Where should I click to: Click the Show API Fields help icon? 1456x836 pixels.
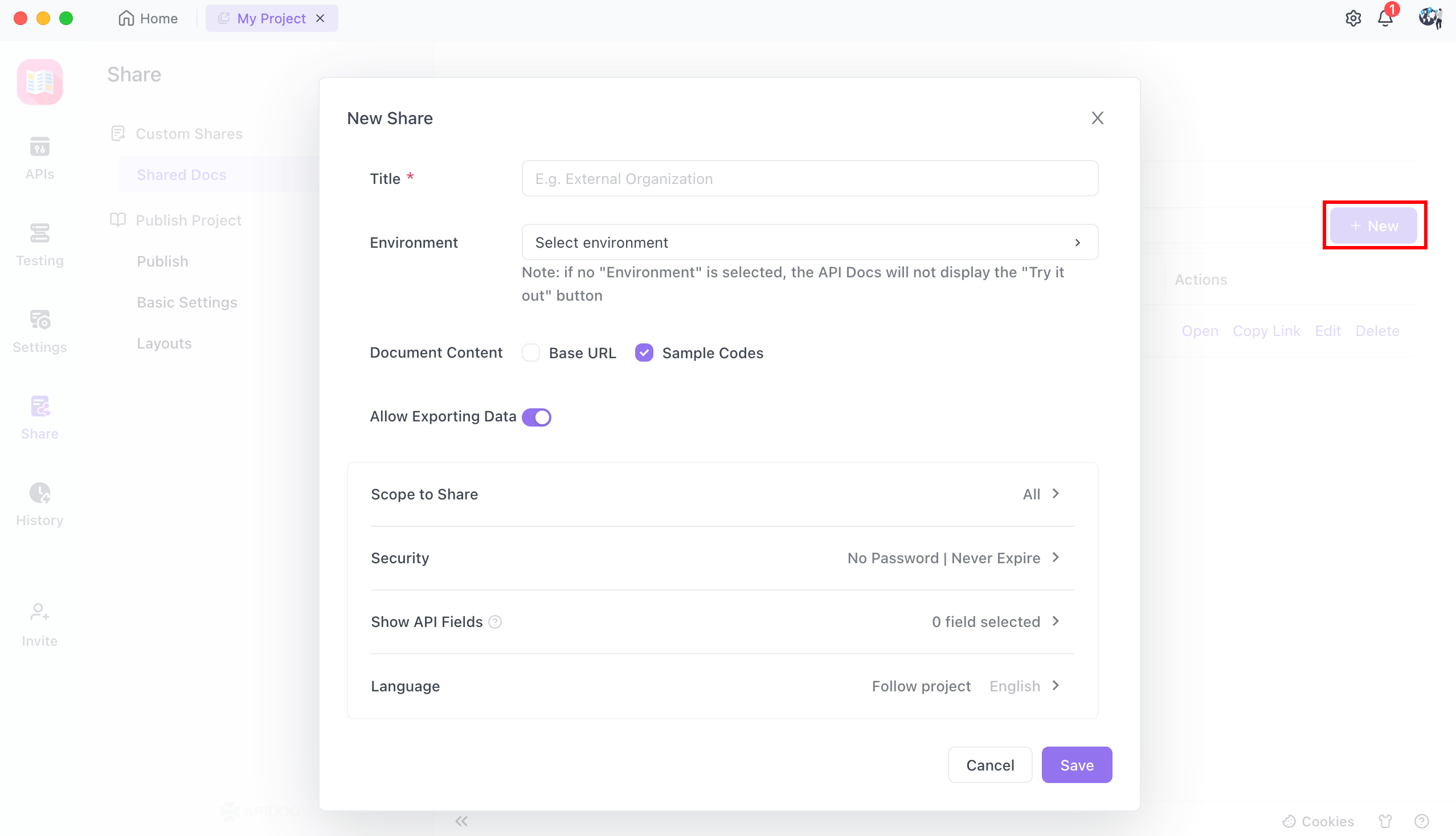(495, 622)
